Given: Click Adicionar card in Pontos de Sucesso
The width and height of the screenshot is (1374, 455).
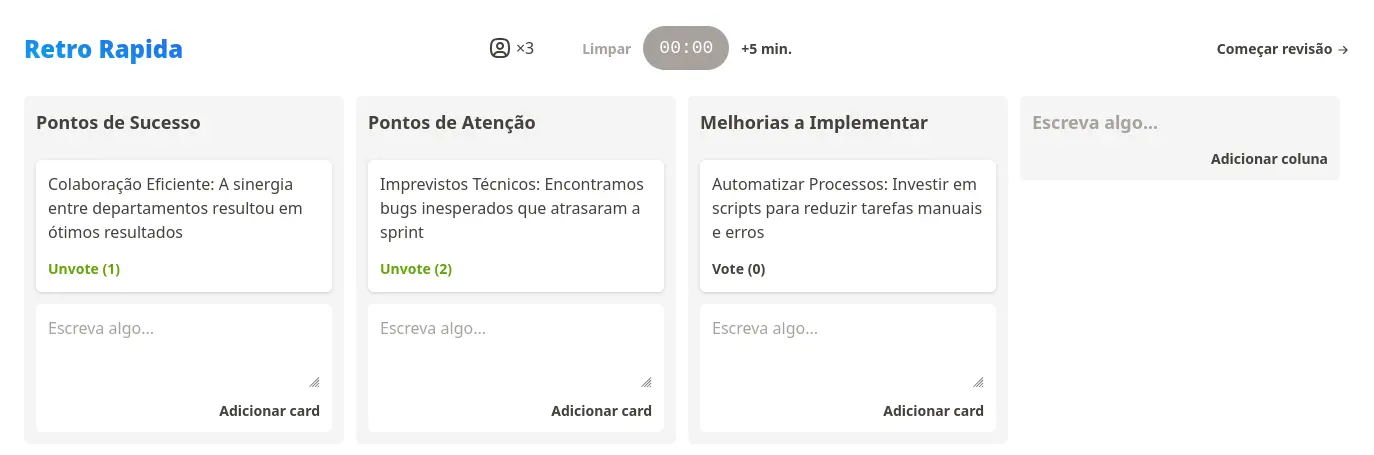Looking at the screenshot, I should coord(269,411).
